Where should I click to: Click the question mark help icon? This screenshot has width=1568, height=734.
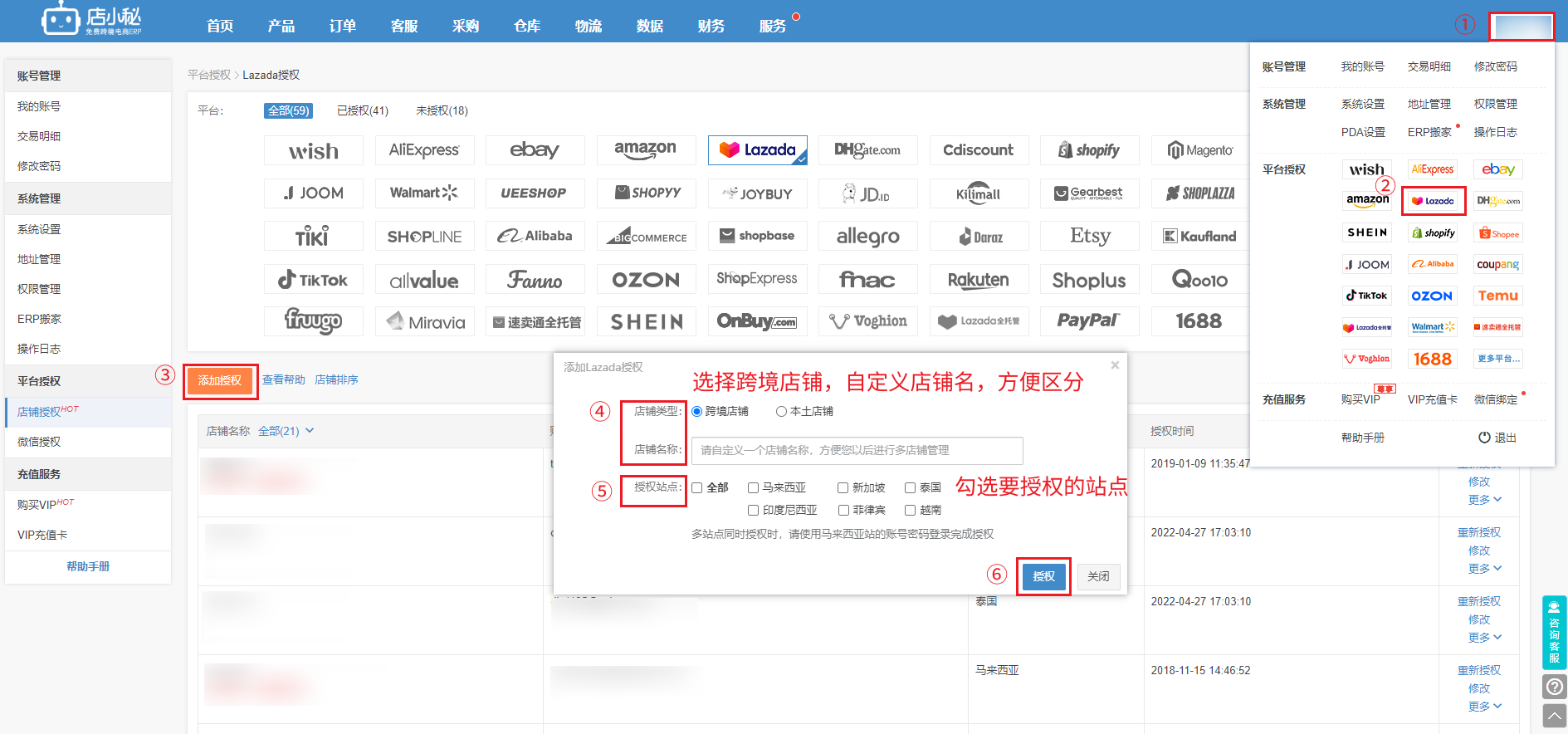1554,687
